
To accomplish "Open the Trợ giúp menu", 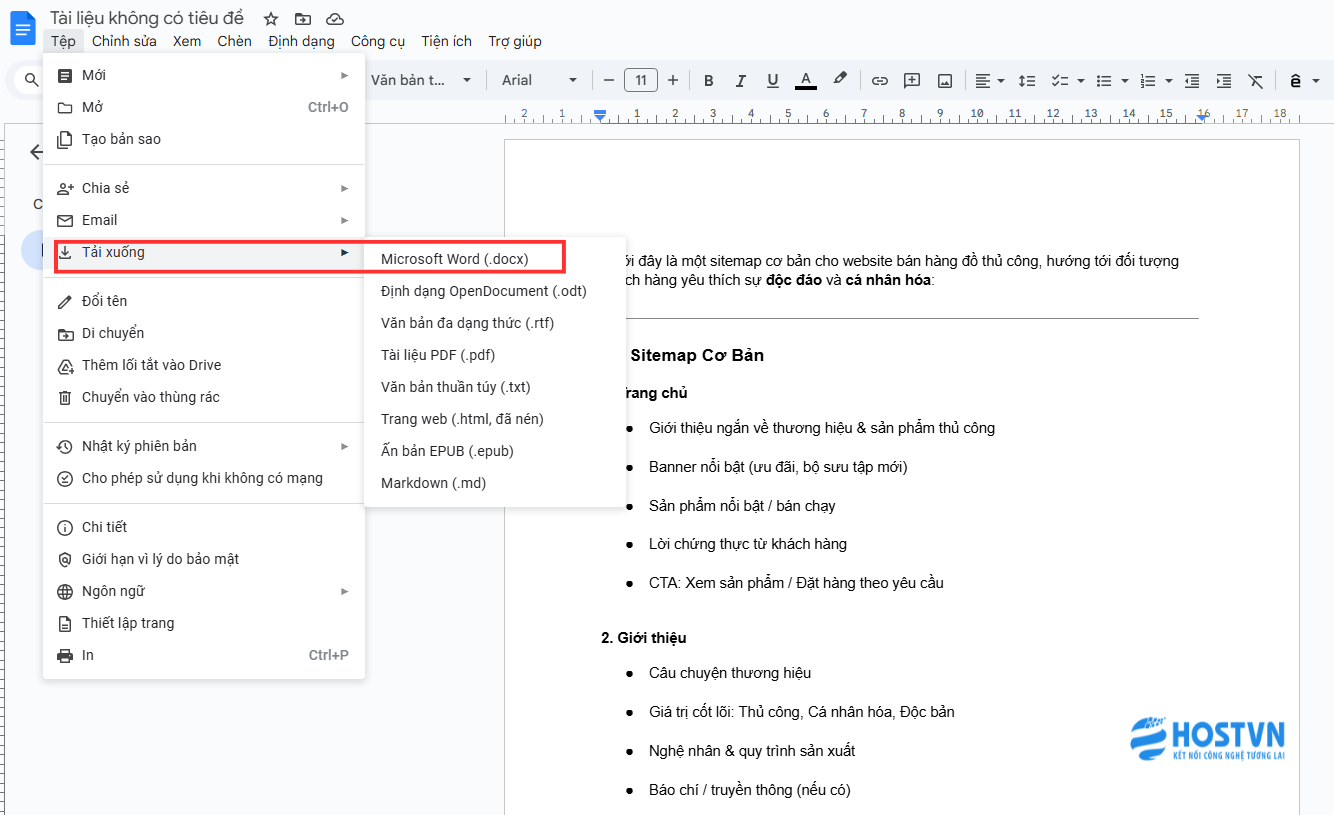I will [515, 41].
